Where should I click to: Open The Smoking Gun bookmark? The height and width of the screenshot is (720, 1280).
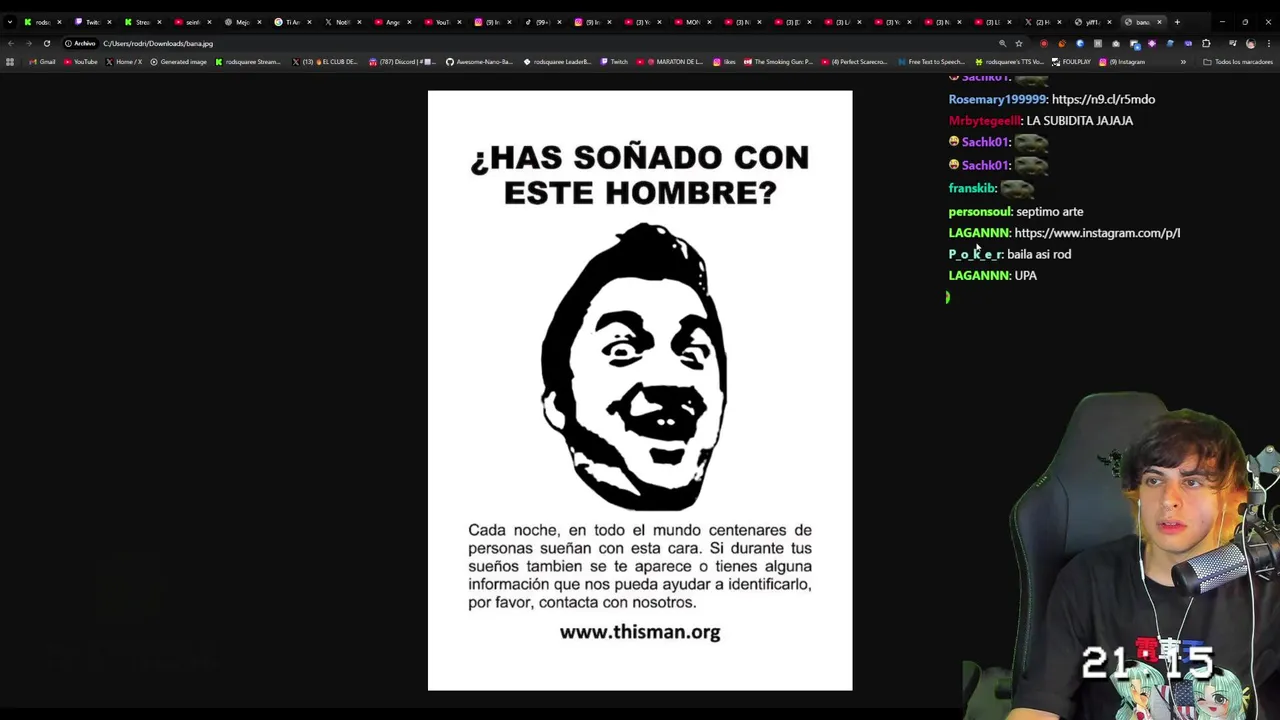point(778,62)
